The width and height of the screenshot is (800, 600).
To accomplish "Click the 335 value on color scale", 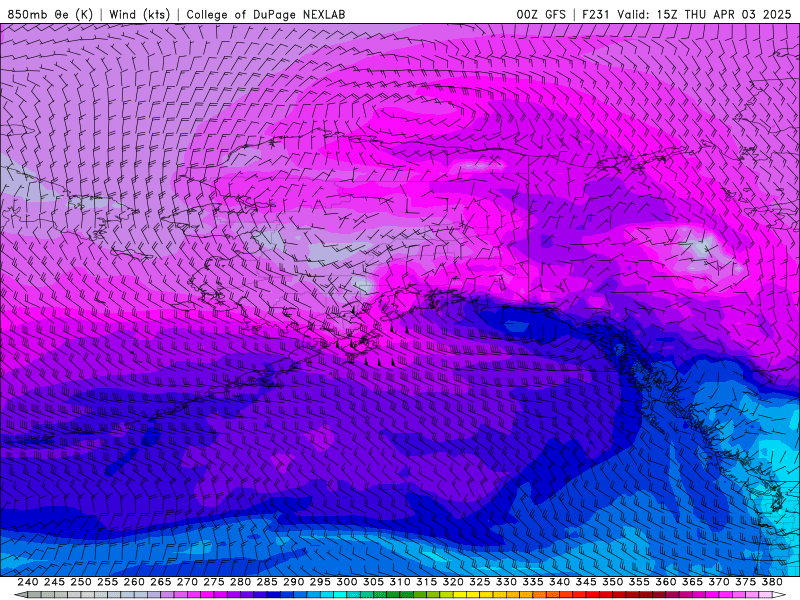I will click(x=533, y=582).
